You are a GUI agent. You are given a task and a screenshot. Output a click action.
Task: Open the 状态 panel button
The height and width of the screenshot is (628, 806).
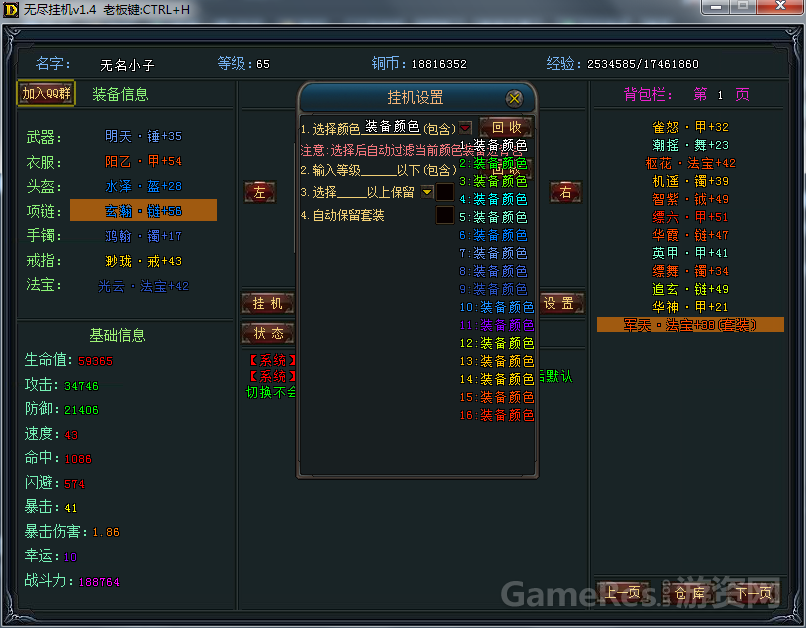[x=268, y=333]
